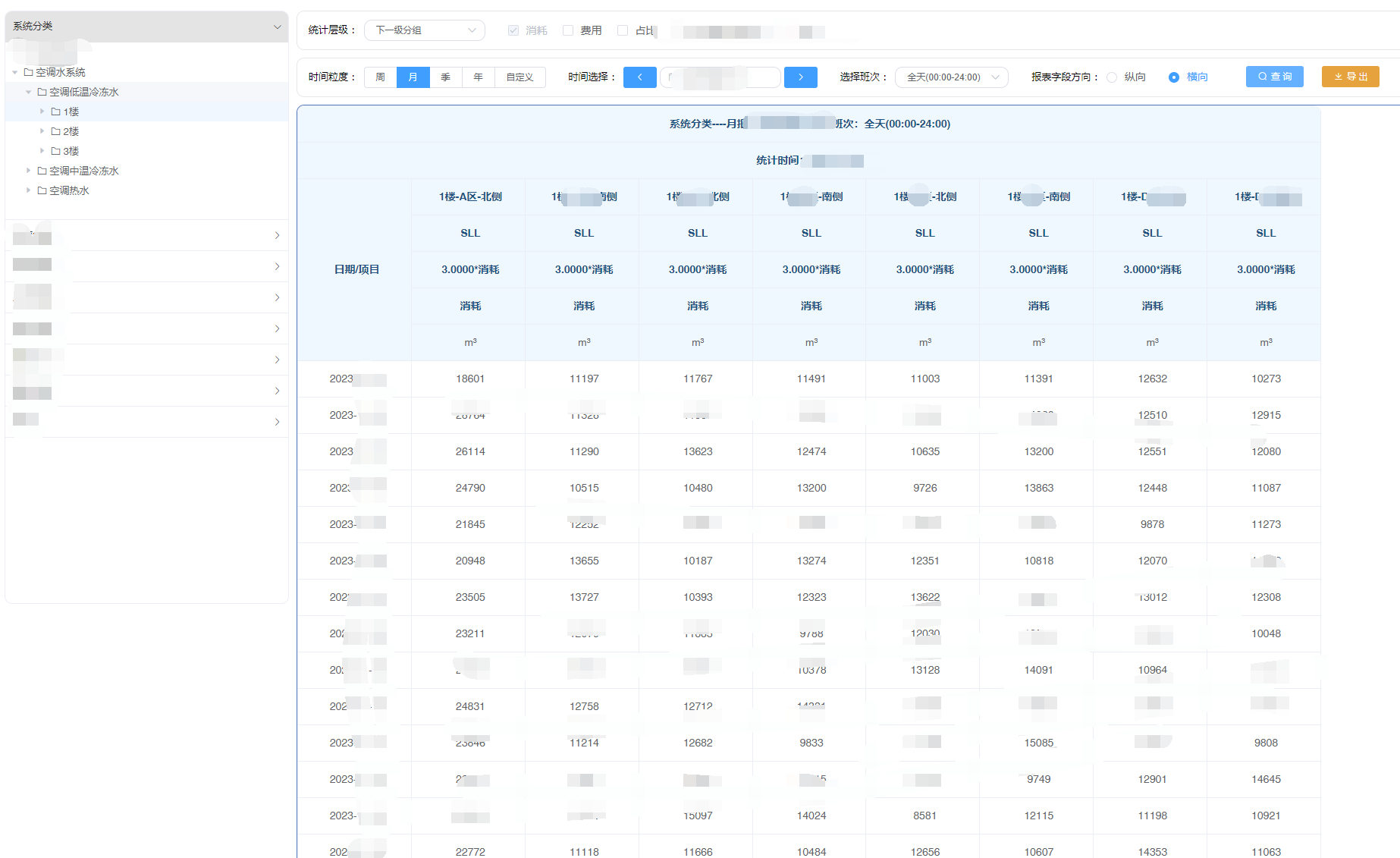Viewport: 1400px width, 858px height.
Task: Click value 18601 in first row
Action: pos(470,379)
